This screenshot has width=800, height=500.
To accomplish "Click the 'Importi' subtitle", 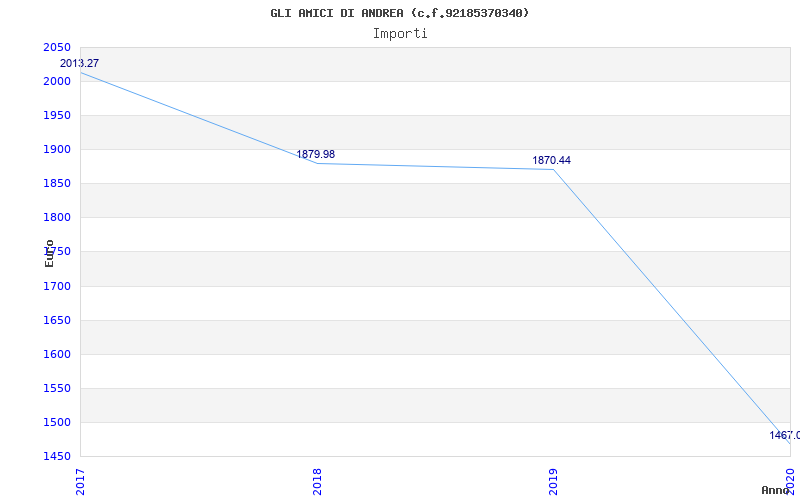I will pos(400,34).
